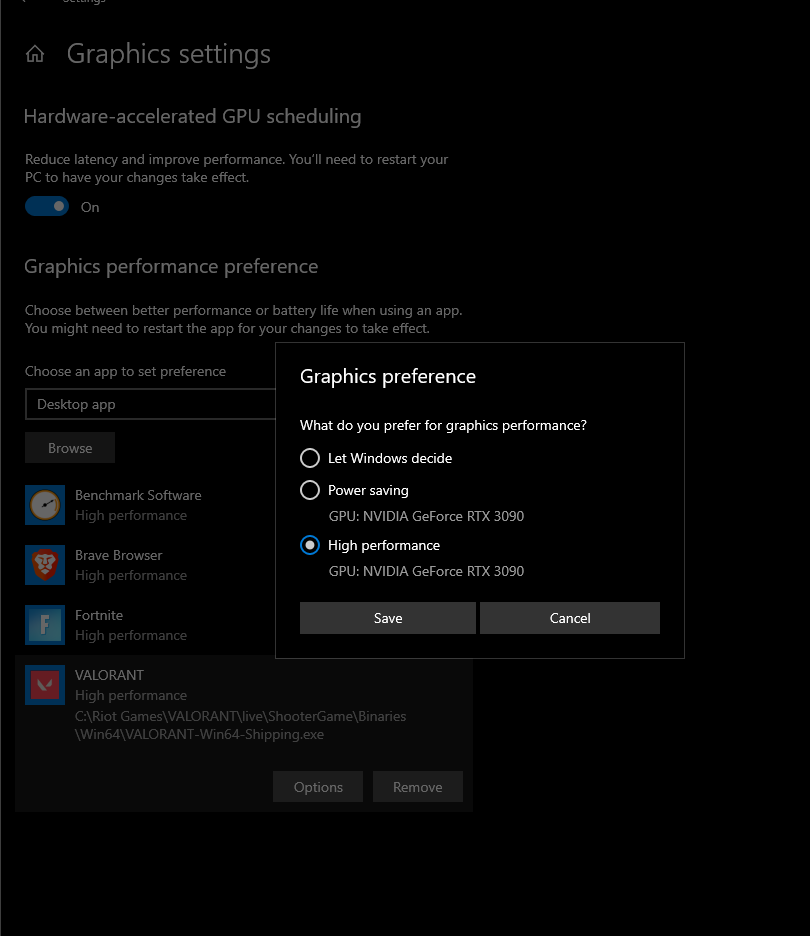Save the graphics preference
The width and height of the screenshot is (810, 936).
388,618
